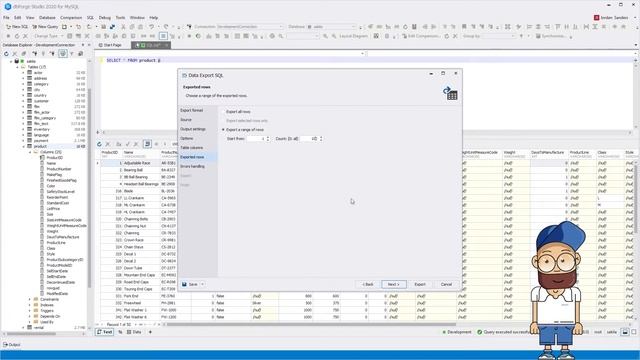
Task: Switch to the Start Page tab
Action: tap(110, 45)
